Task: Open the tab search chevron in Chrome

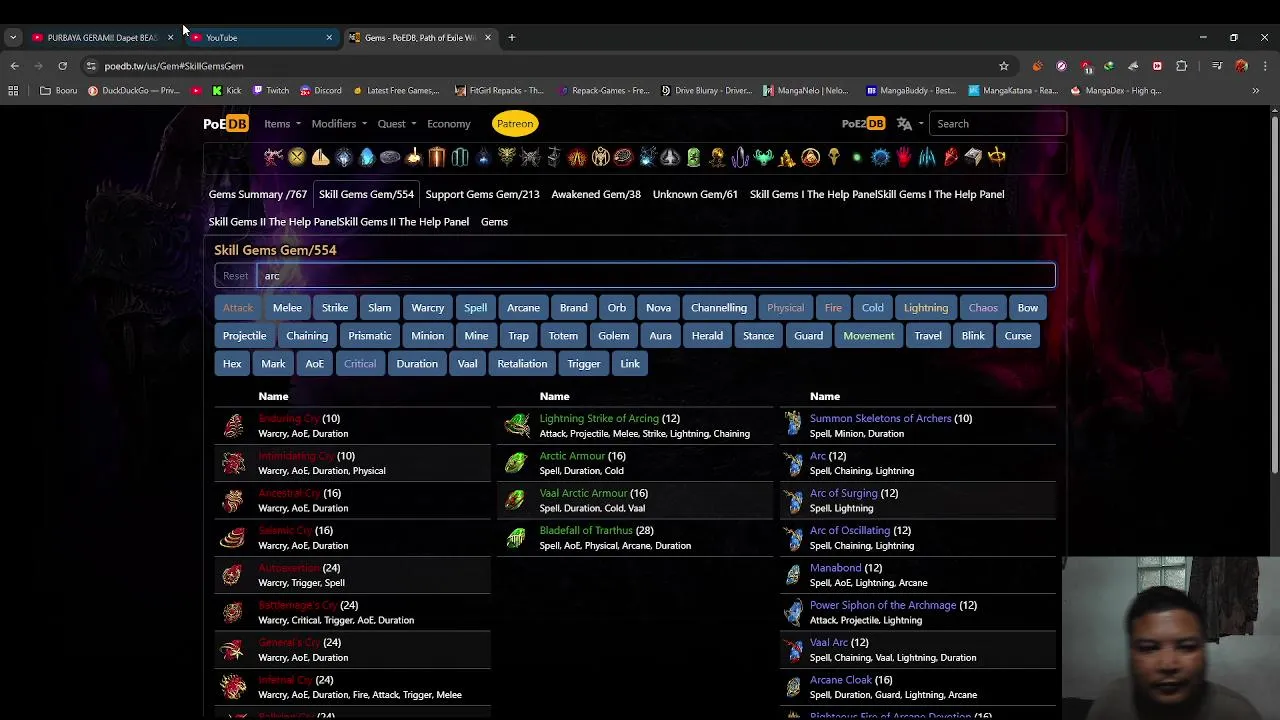Action: pyautogui.click(x=13, y=38)
